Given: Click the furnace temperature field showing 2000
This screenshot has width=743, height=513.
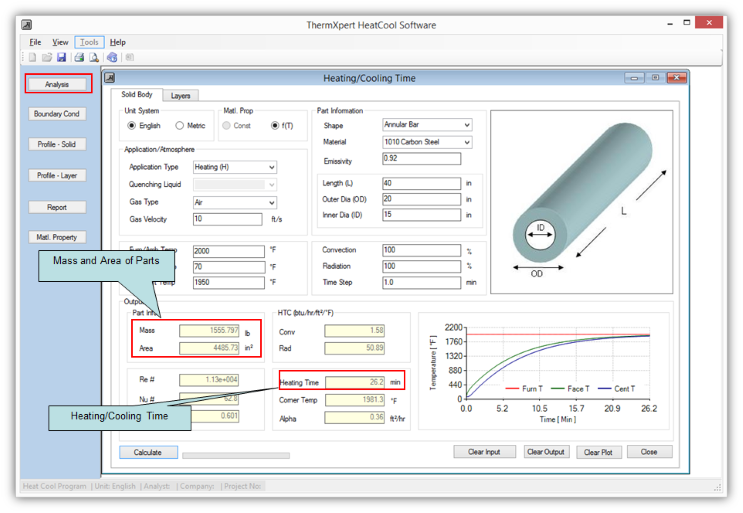Looking at the screenshot, I should [229, 251].
